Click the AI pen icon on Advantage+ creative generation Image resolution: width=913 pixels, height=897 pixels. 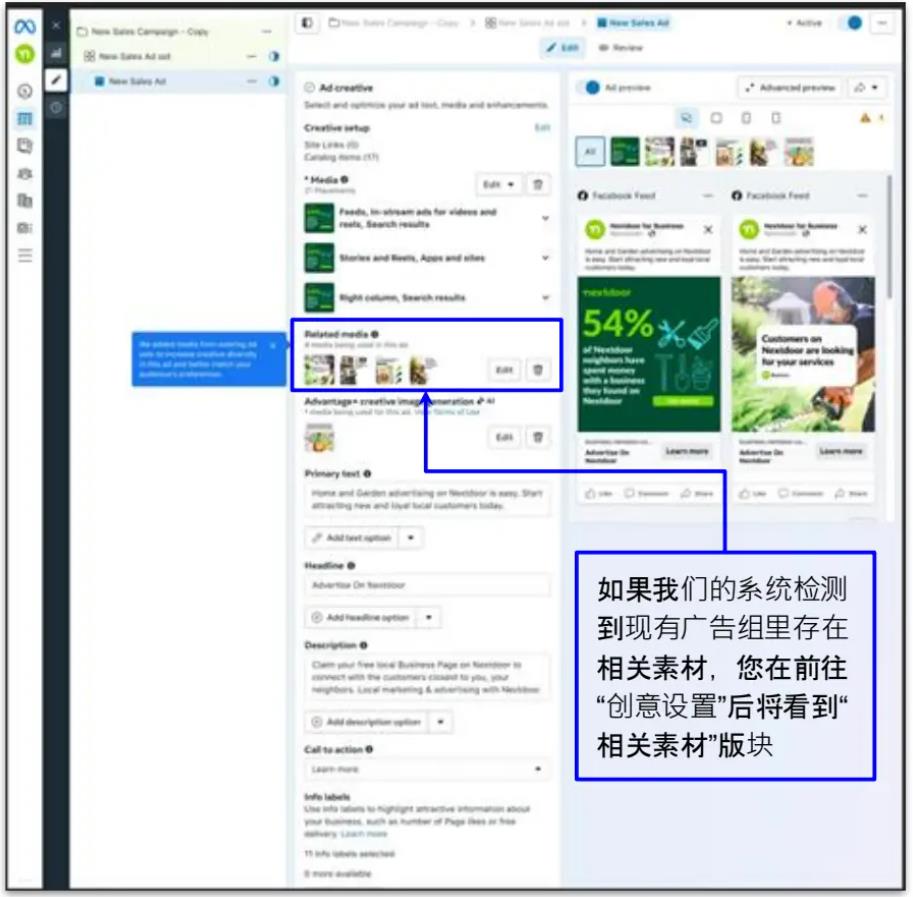(480, 399)
